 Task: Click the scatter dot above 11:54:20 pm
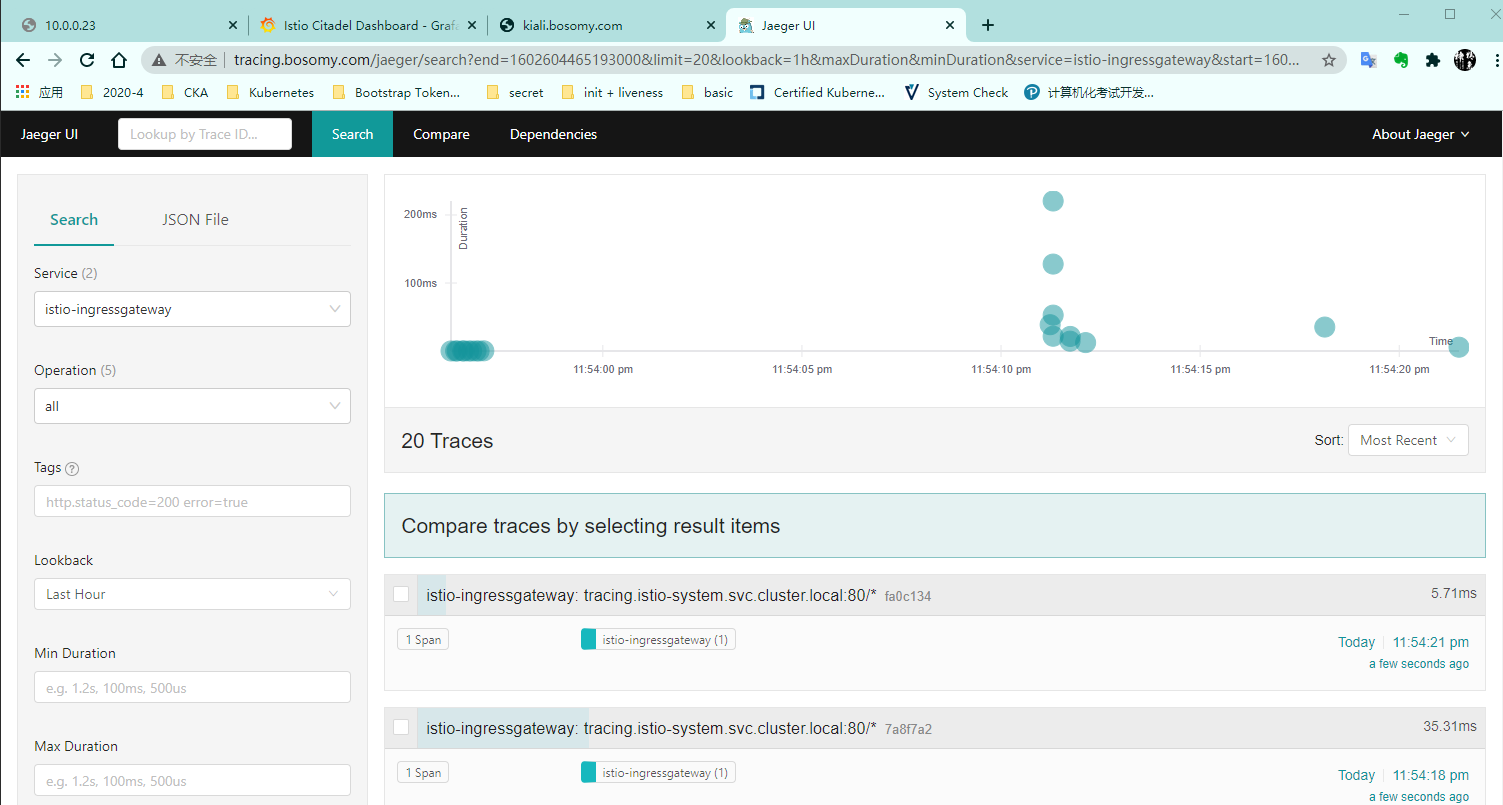pos(1459,347)
